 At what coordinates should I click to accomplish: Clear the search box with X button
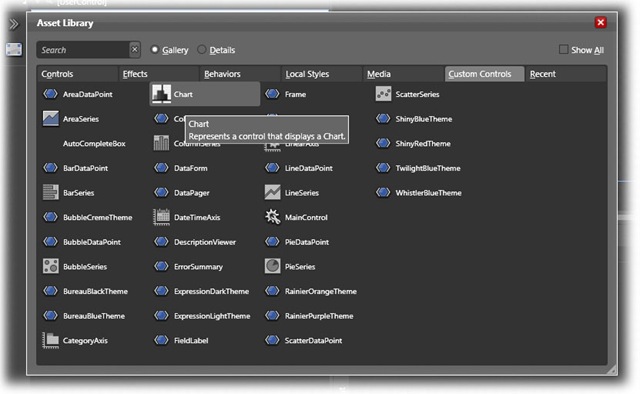click(135, 50)
